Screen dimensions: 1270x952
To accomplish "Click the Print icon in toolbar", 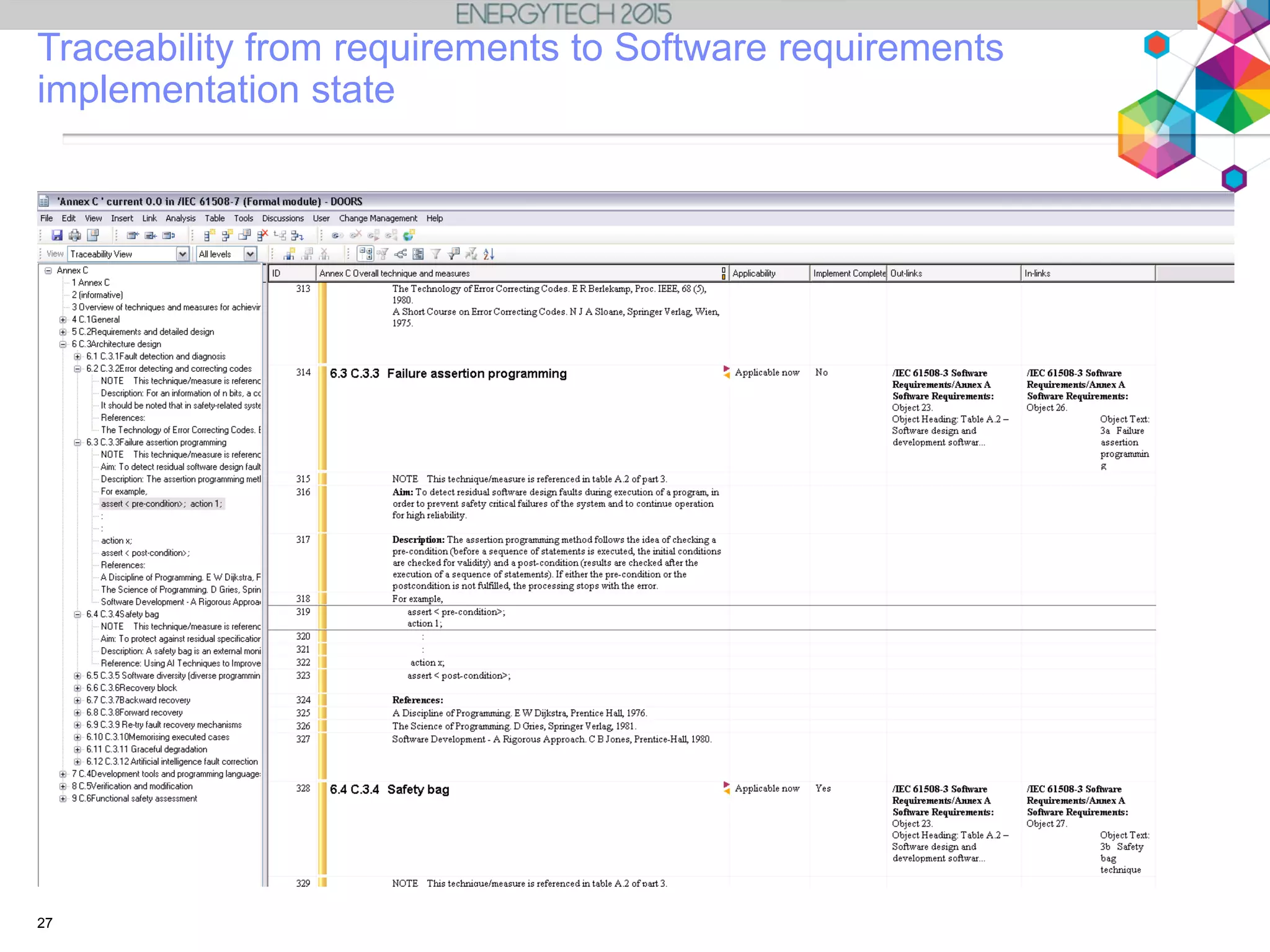I will point(75,235).
